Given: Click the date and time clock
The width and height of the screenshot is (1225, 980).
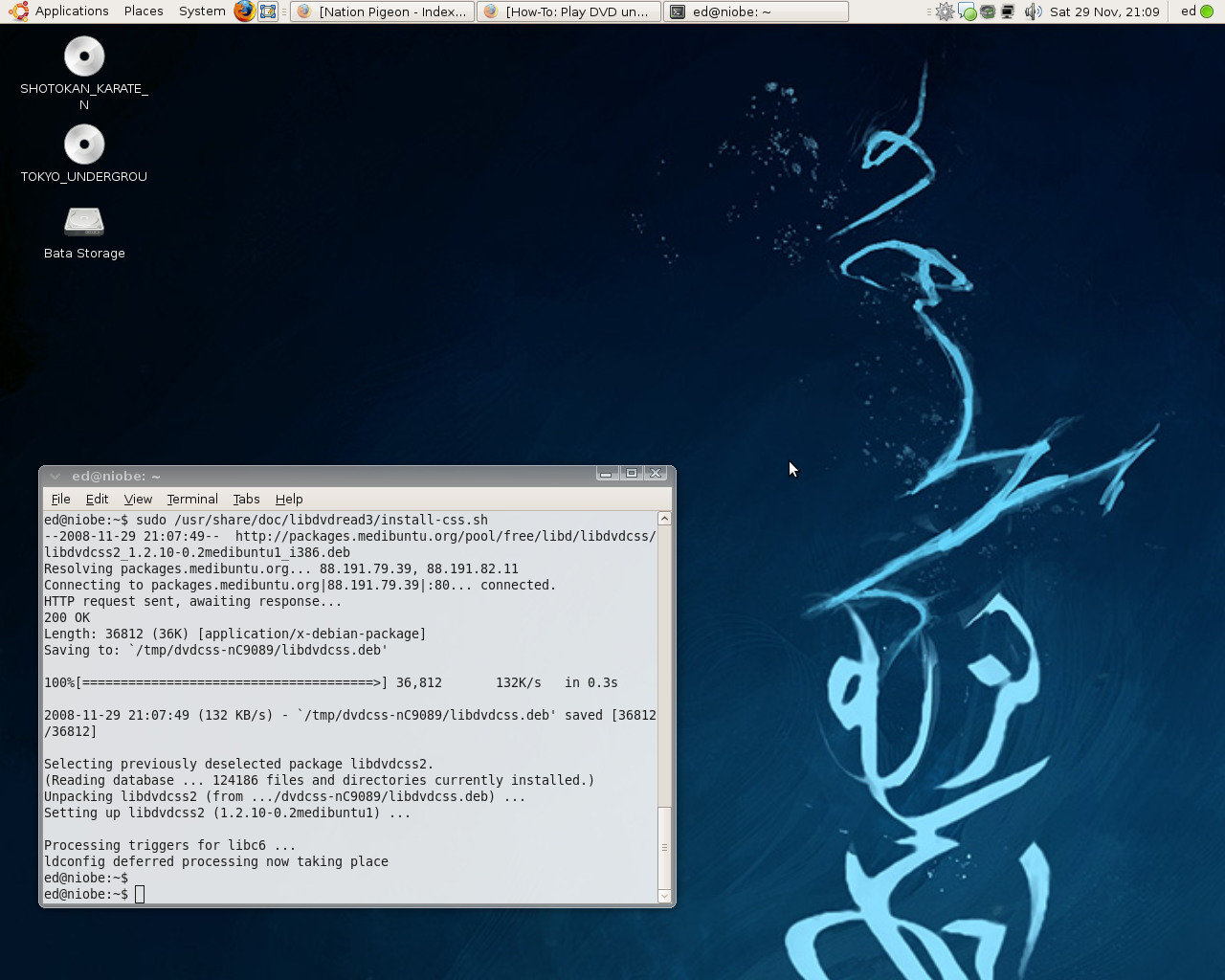Looking at the screenshot, I should click(1104, 11).
